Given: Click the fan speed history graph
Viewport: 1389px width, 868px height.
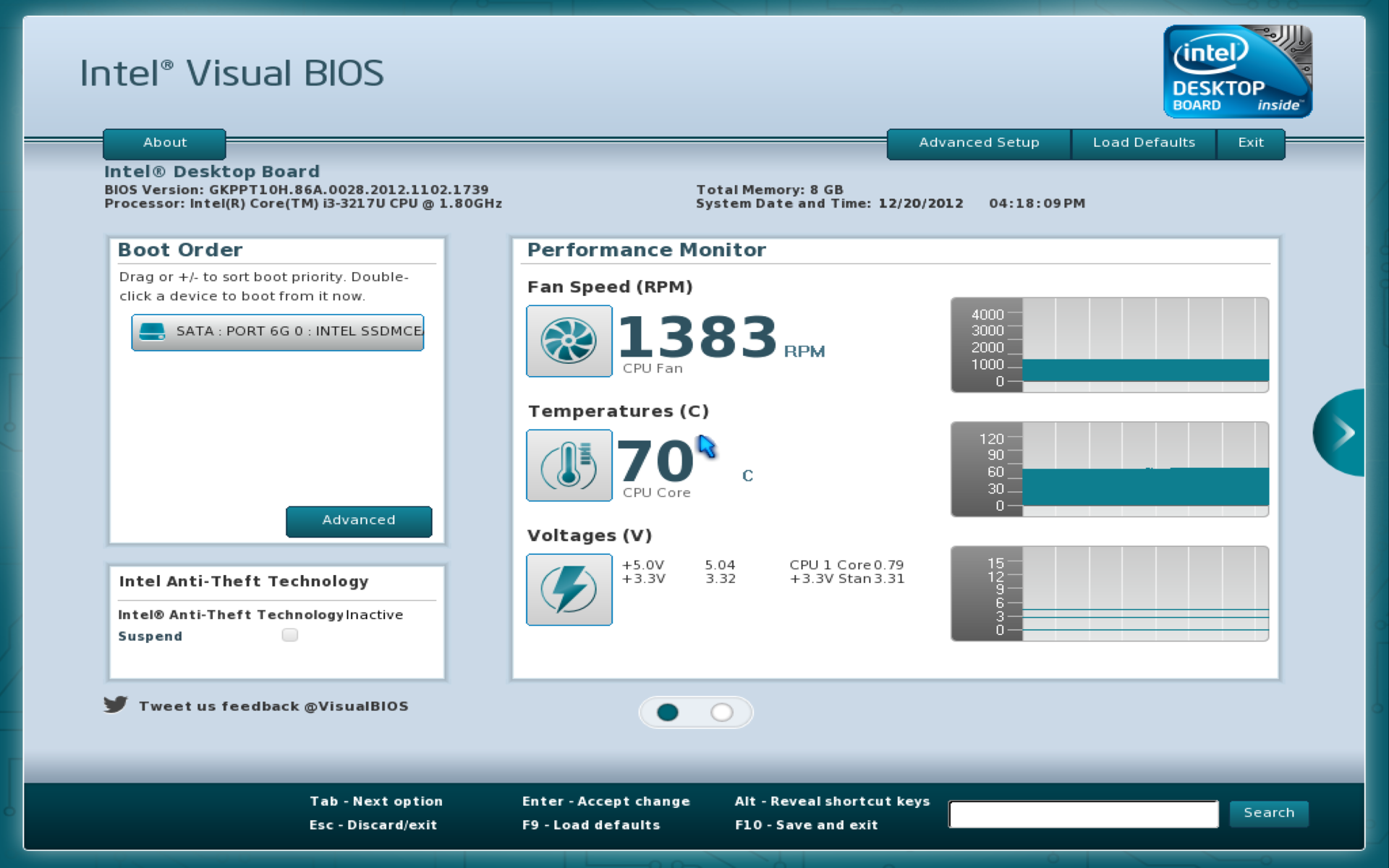Looking at the screenshot, I should [1110, 345].
